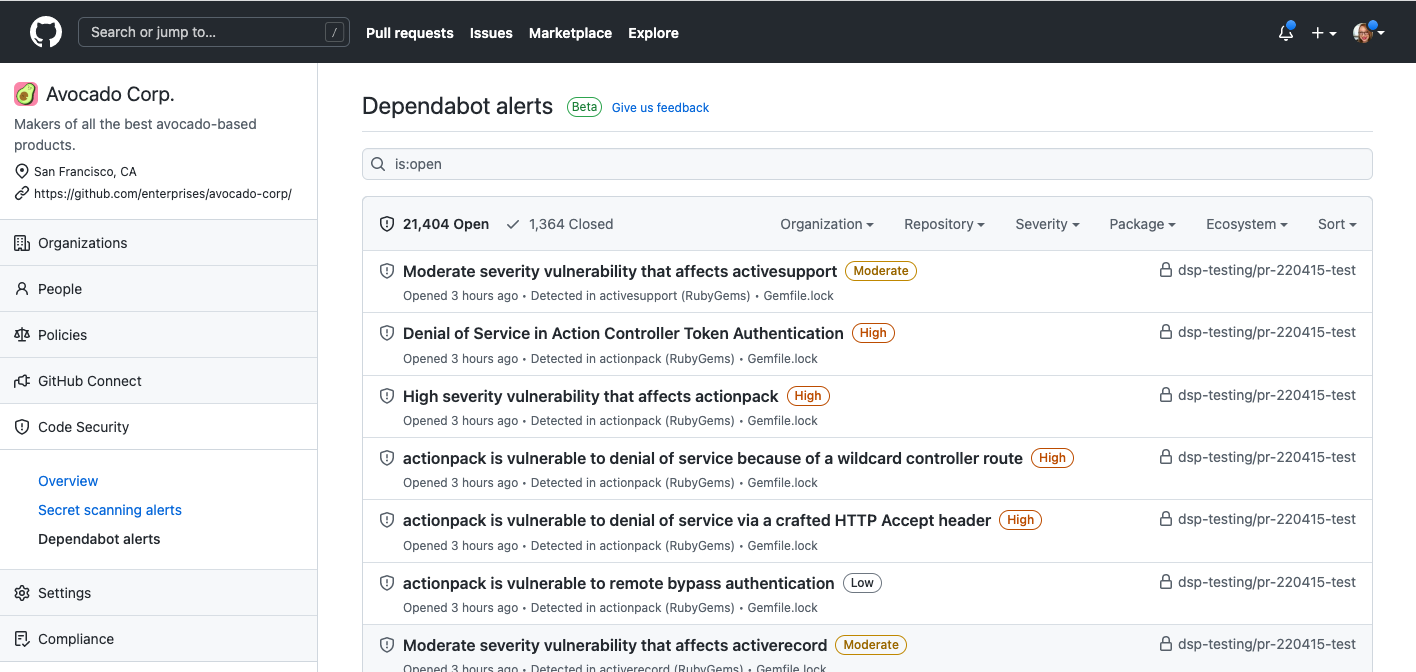The height and width of the screenshot is (672, 1416).
Task: Open Settings in the sidebar
Action: click(x=158, y=593)
